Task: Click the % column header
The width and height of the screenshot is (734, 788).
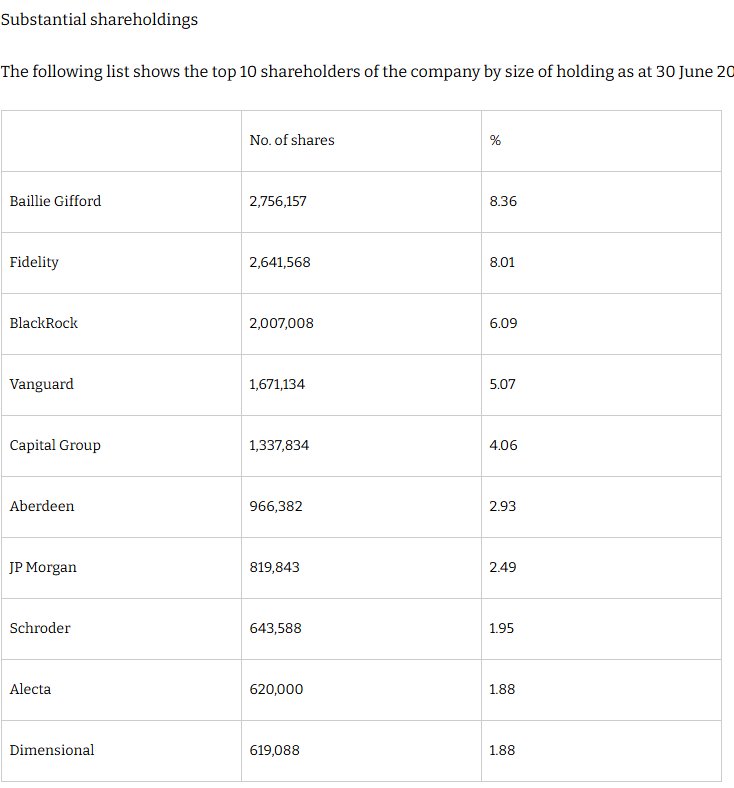Action: point(495,140)
